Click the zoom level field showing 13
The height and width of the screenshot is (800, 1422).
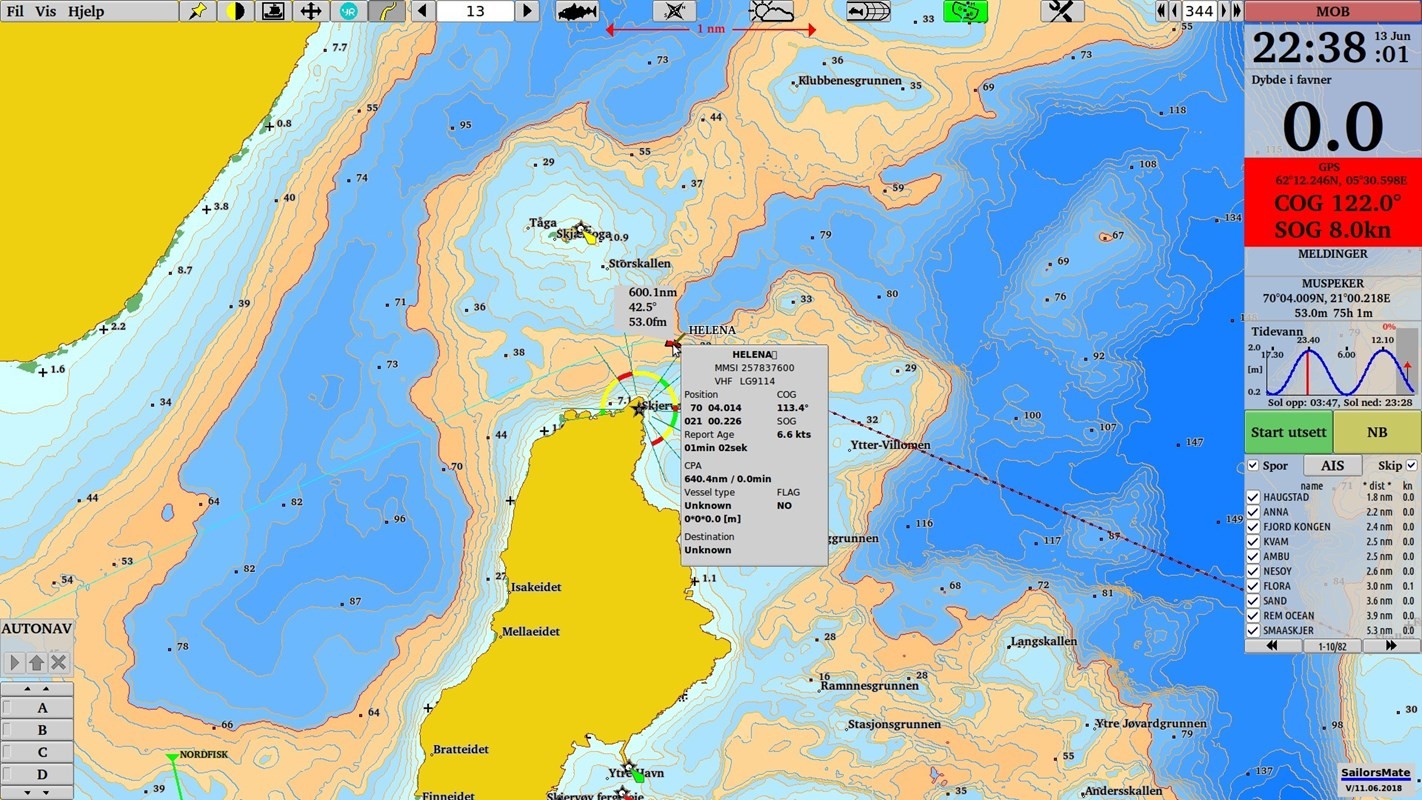pyautogui.click(x=475, y=11)
